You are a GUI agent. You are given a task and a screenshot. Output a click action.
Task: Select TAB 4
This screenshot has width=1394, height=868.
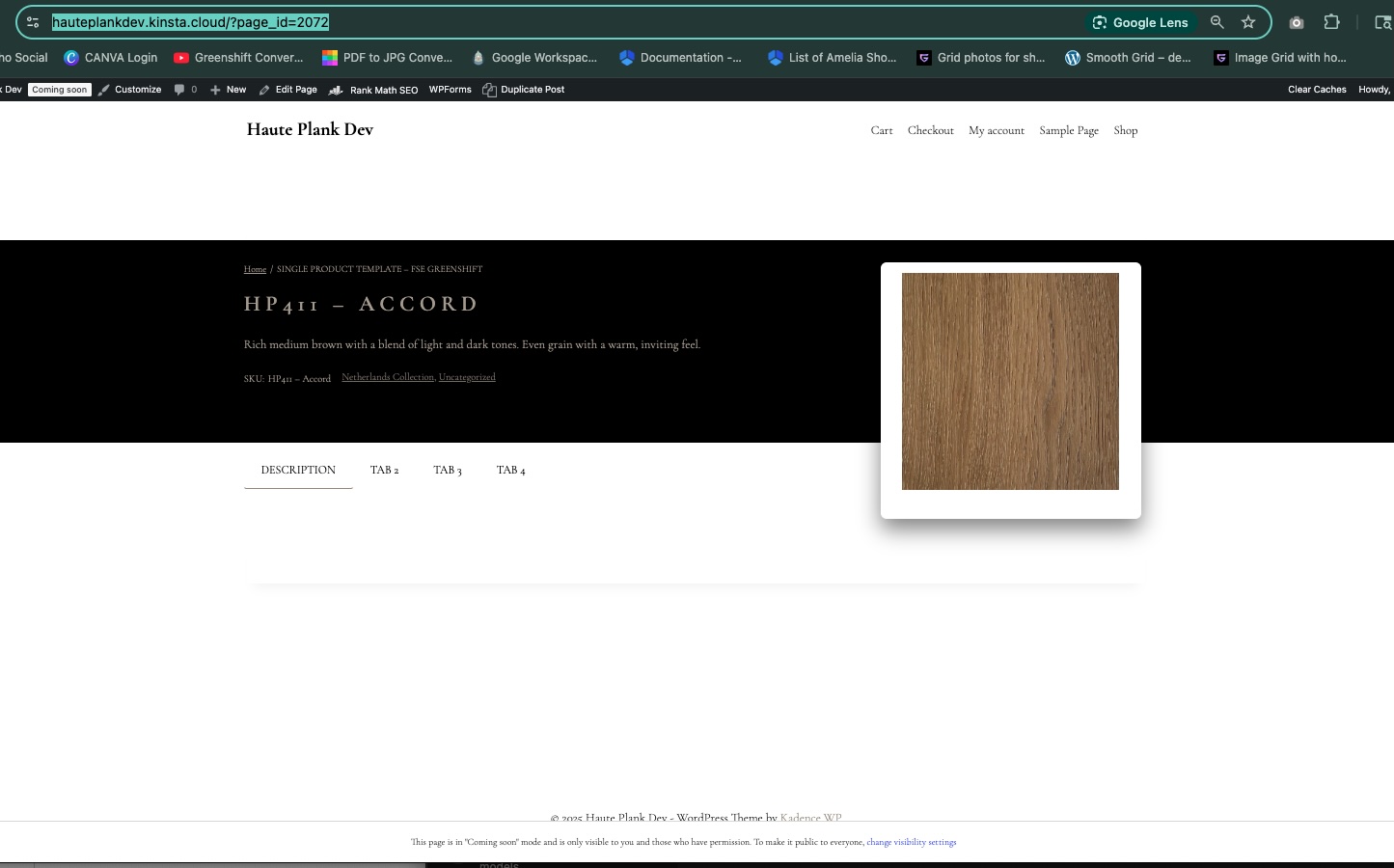pos(511,470)
